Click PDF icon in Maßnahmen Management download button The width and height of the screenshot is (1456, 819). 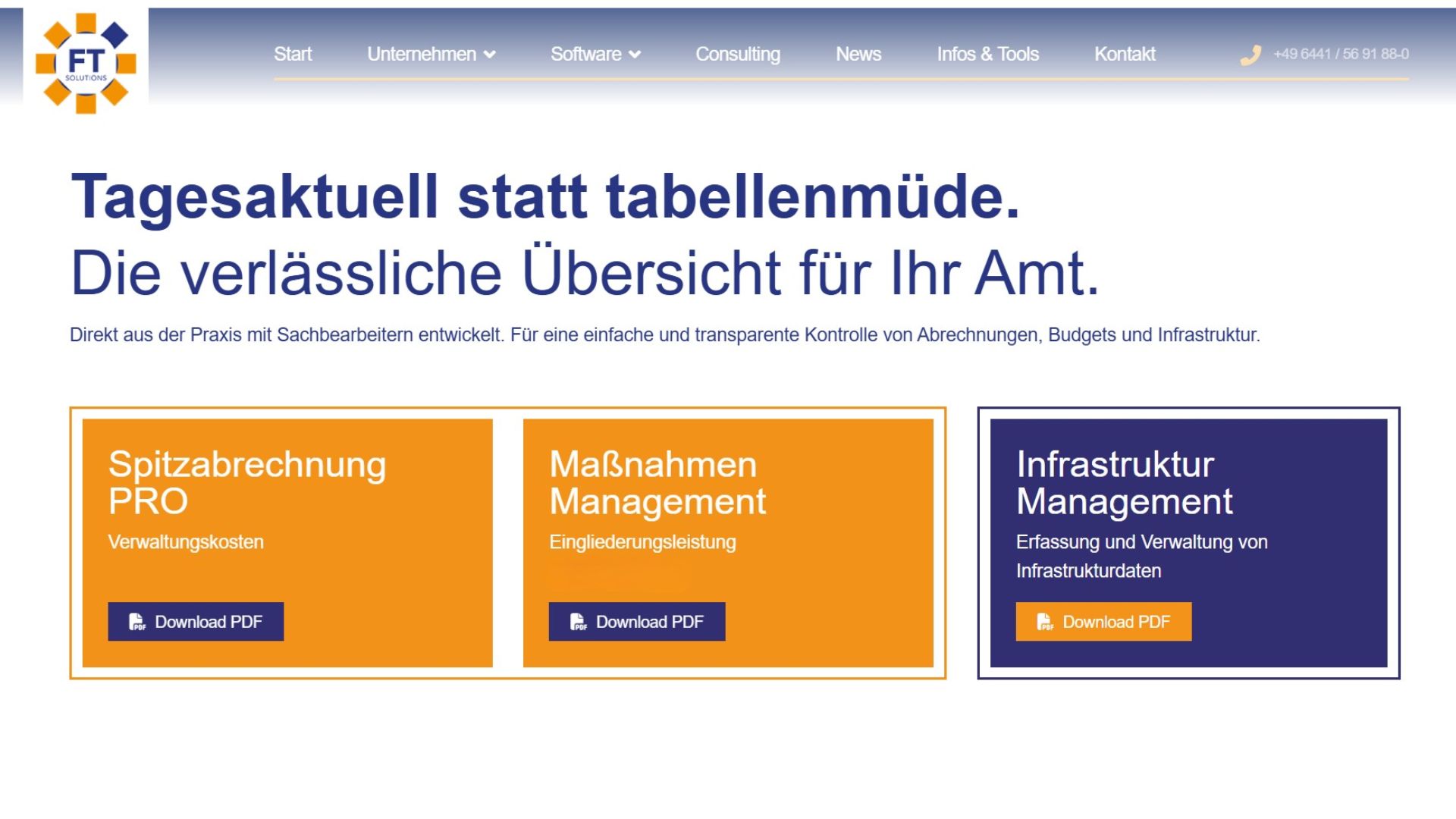579,622
